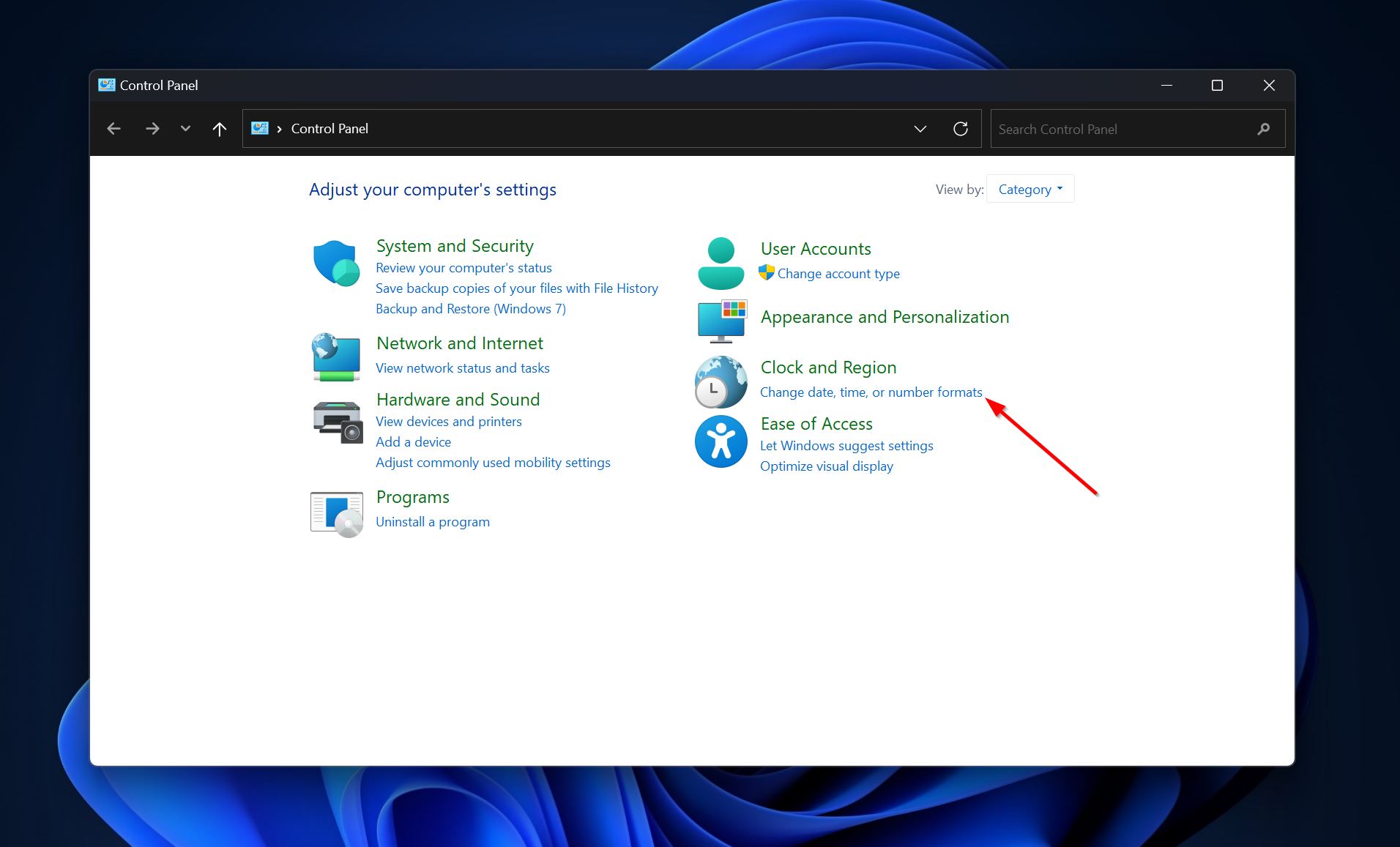Click the Control Panel title bar icon

[107, 85]
